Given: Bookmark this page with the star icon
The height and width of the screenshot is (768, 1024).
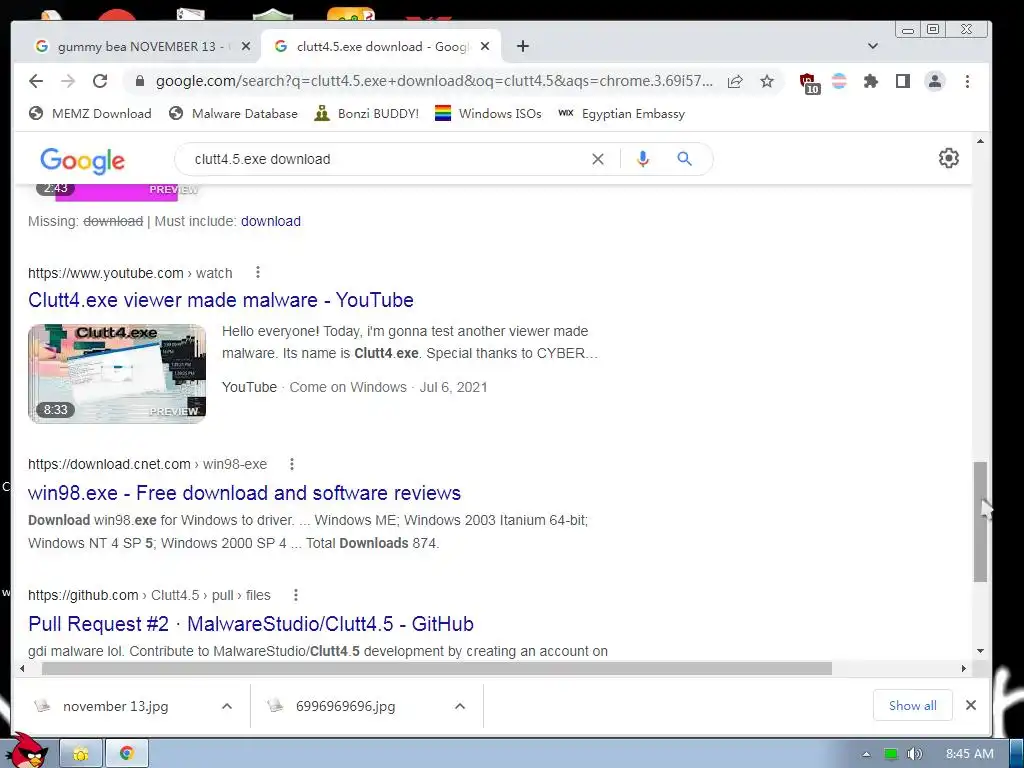Looking at the screenshot, I should coord(767,82).
